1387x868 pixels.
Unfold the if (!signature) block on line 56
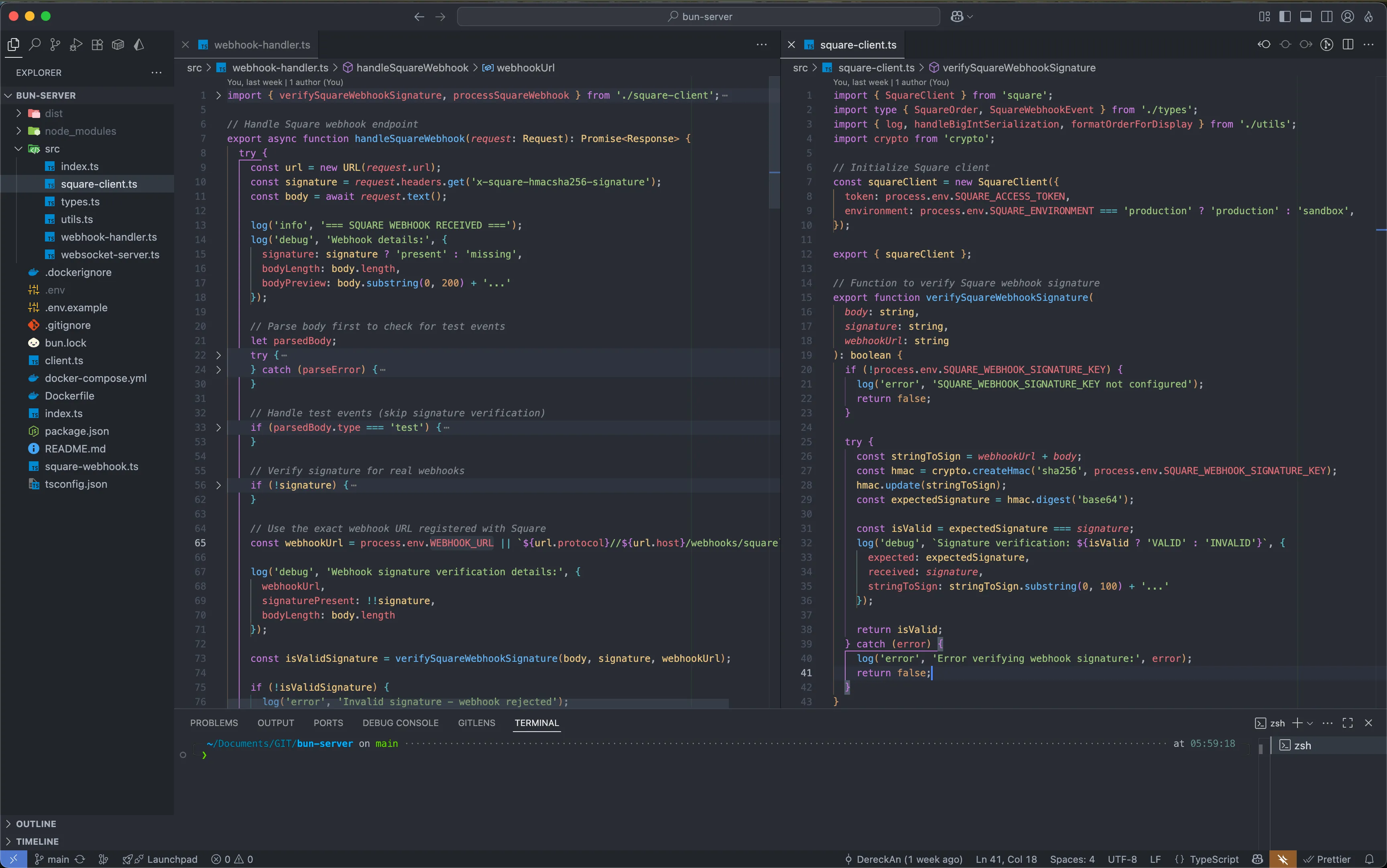218,485
